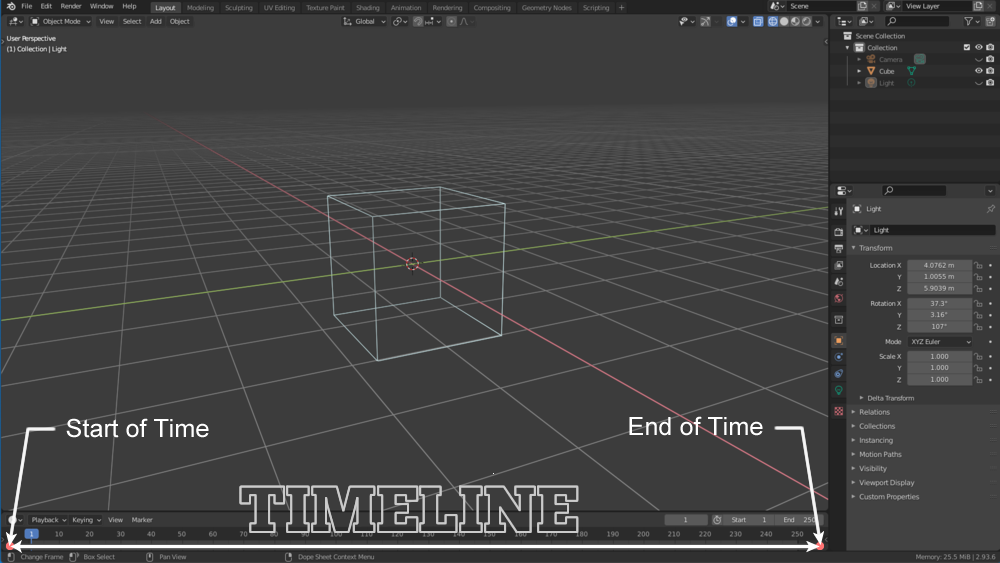This screenshot has width=1000, height=563.
Task: Open the Texture properties tab
Action: [x=839, y=411]
